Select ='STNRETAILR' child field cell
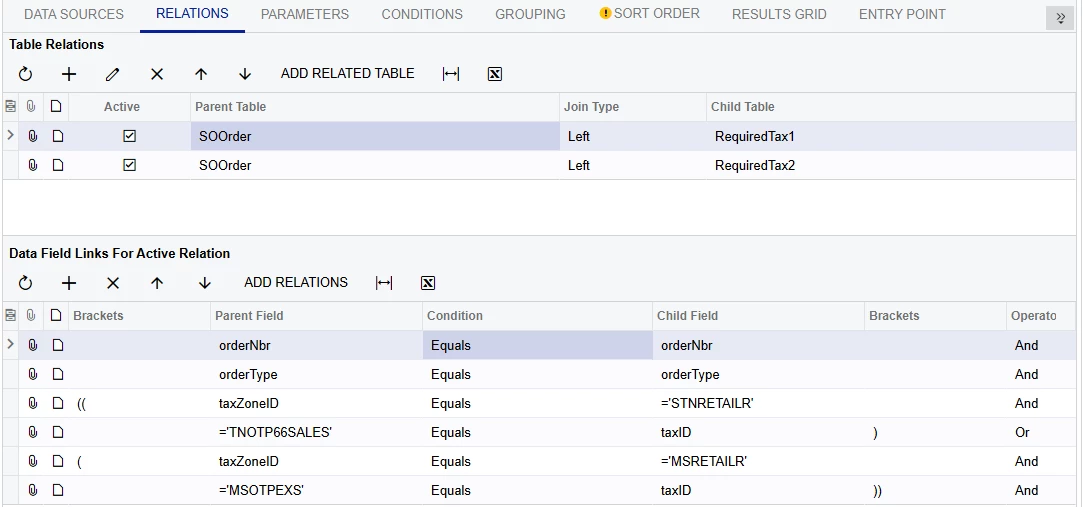1083x507 pixels. tap(758, 403)
